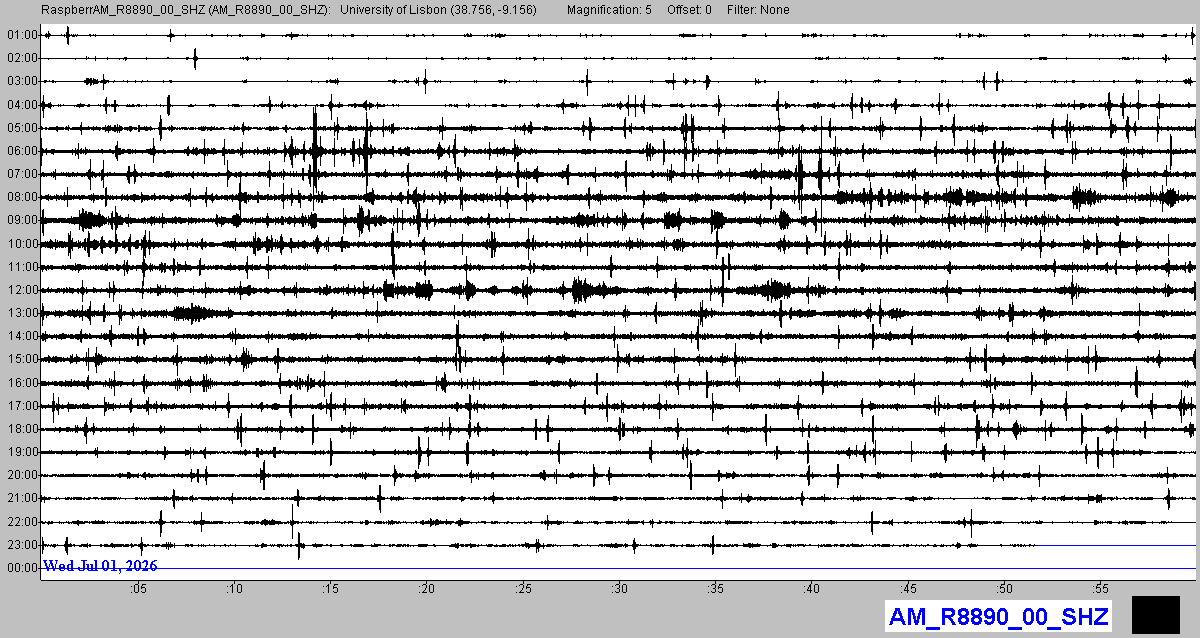Screen dimensions: 1200x638
Task: Click the 09:00 hour label
Action: coord(22,220)
